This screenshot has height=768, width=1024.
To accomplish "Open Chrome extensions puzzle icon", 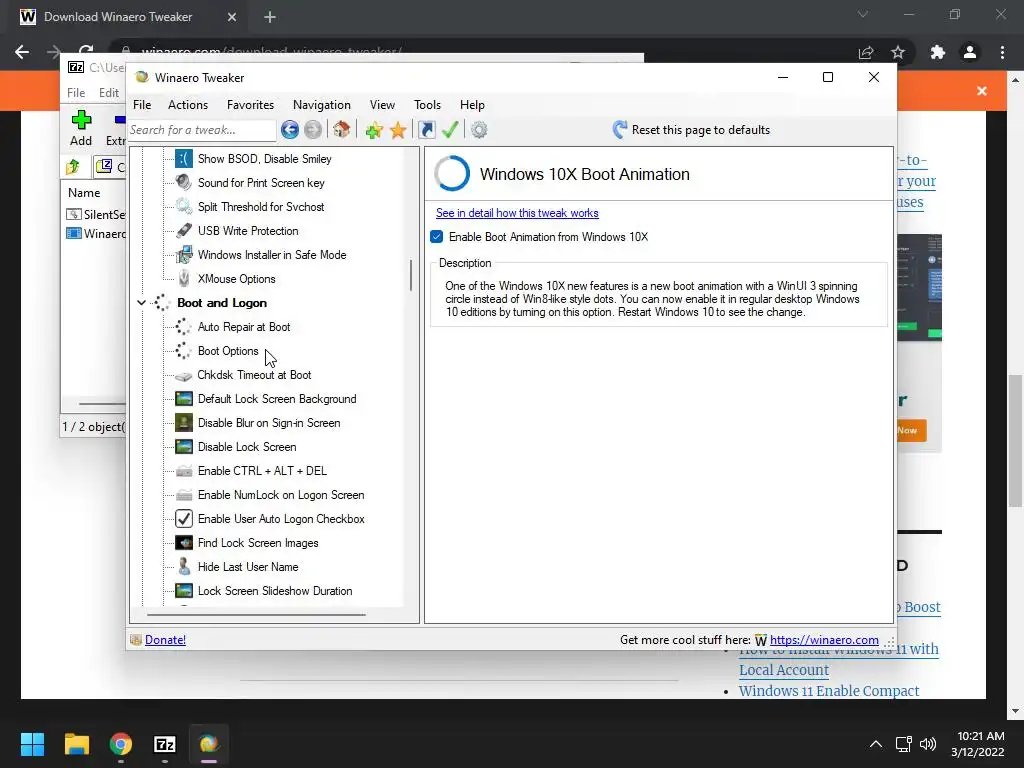I will (x=938, y=52).
